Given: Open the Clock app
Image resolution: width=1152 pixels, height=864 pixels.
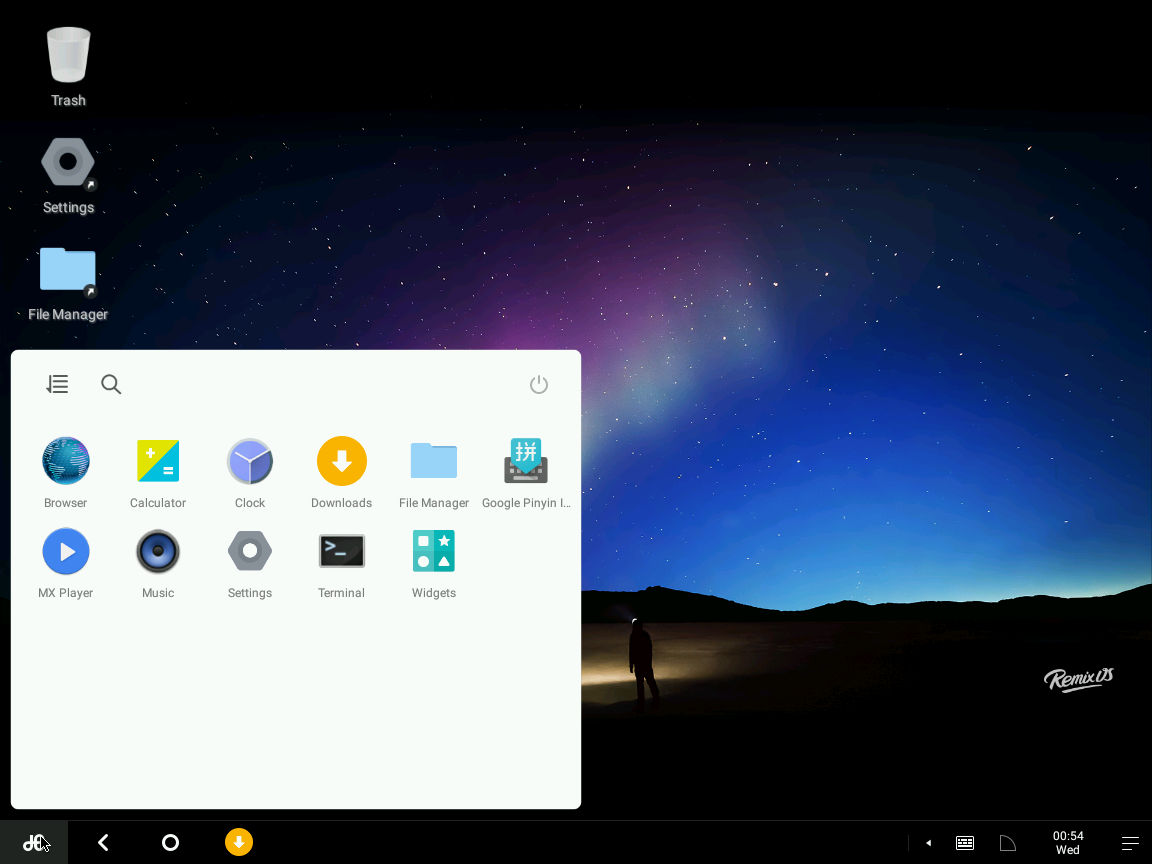Looking at the screenshot, I should [x=249, y=461].
